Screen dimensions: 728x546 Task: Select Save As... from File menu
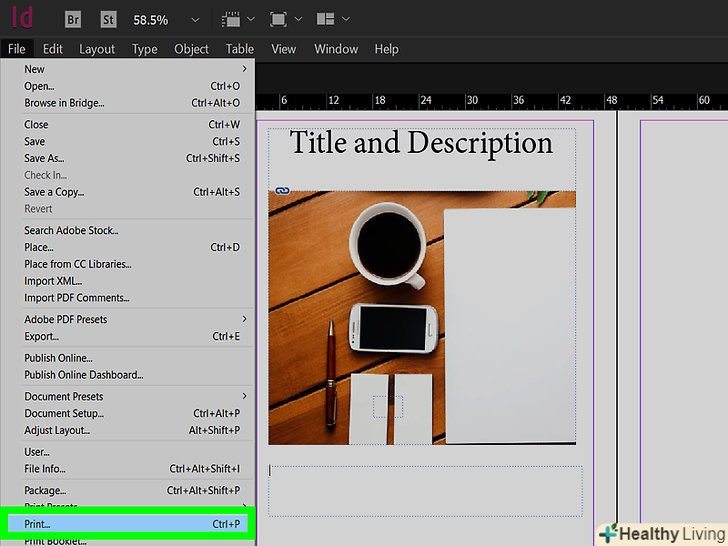point(44,158)
